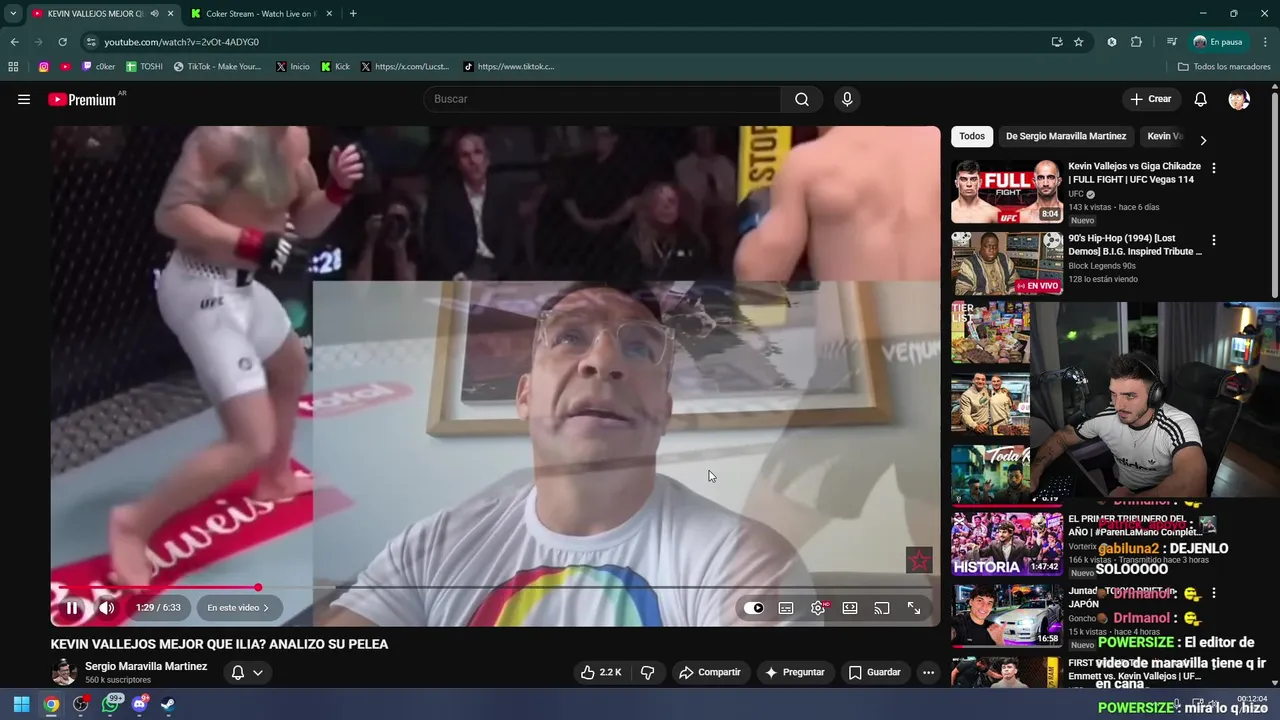The image size is (1280, 720).
Task: Show more filter chips with right arrow
Action: tap(1203, 140)
